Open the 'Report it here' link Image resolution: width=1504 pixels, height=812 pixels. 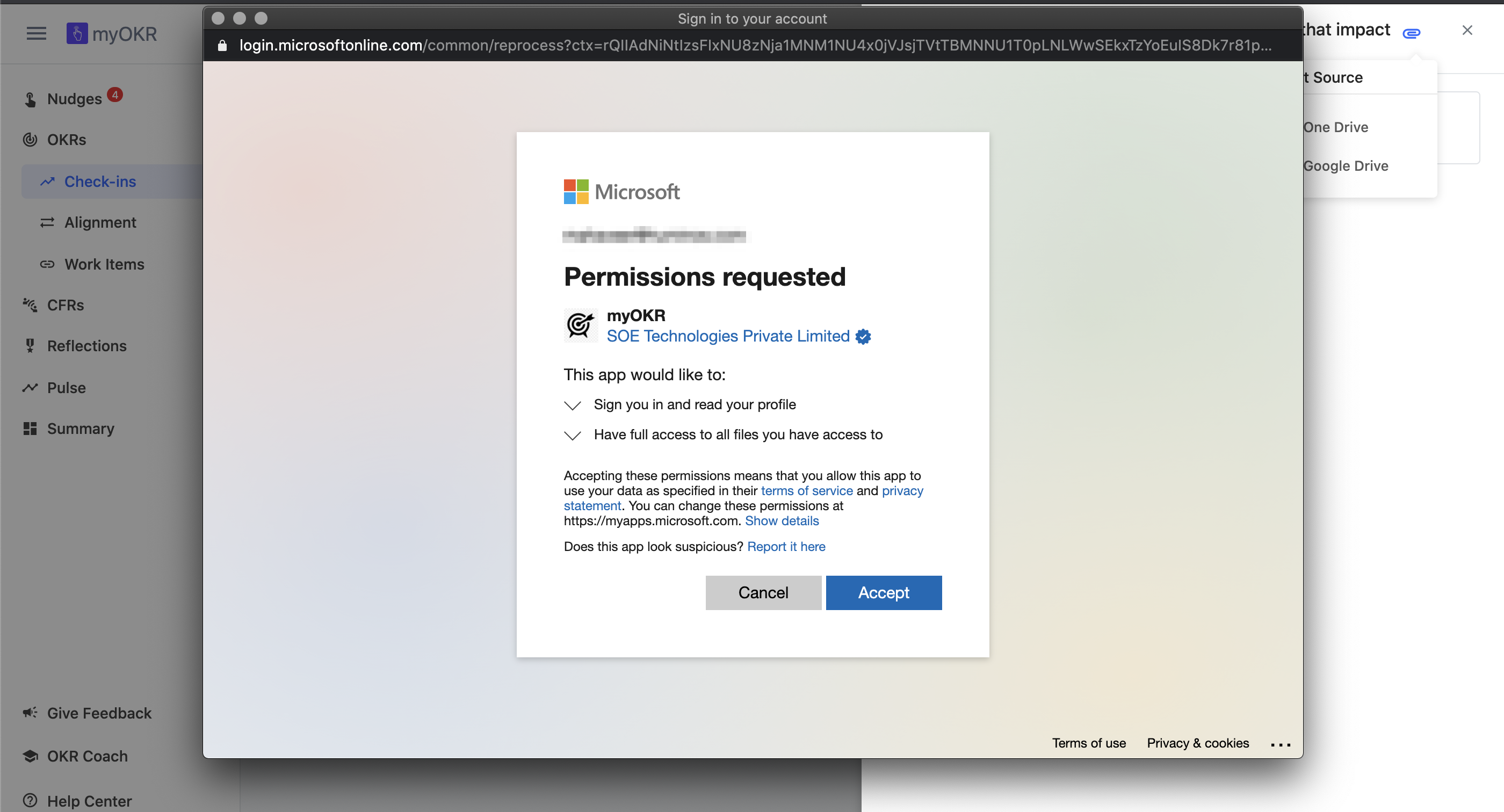pos(786,546)
